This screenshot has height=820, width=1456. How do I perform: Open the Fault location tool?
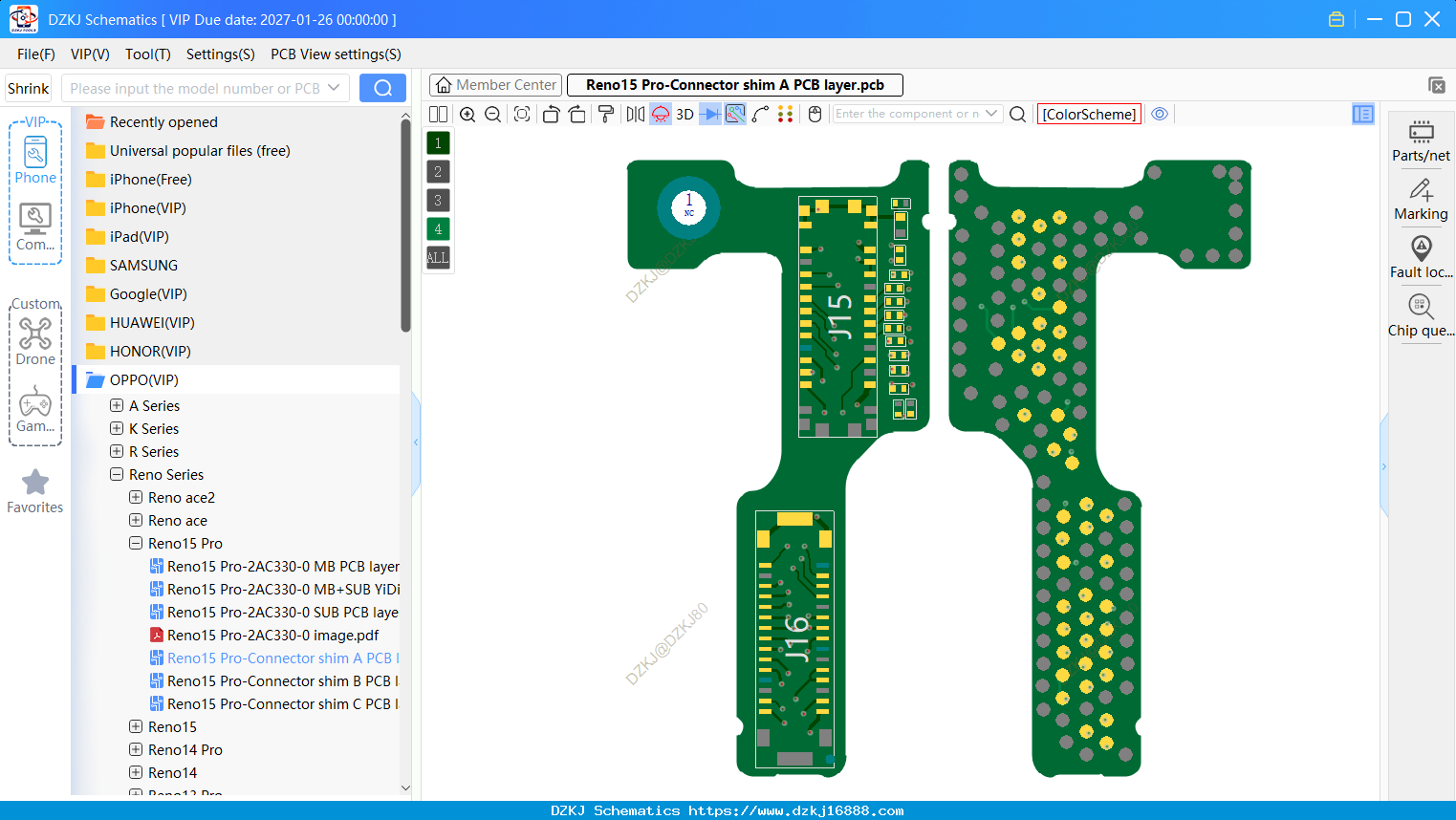pos(1421,258)
